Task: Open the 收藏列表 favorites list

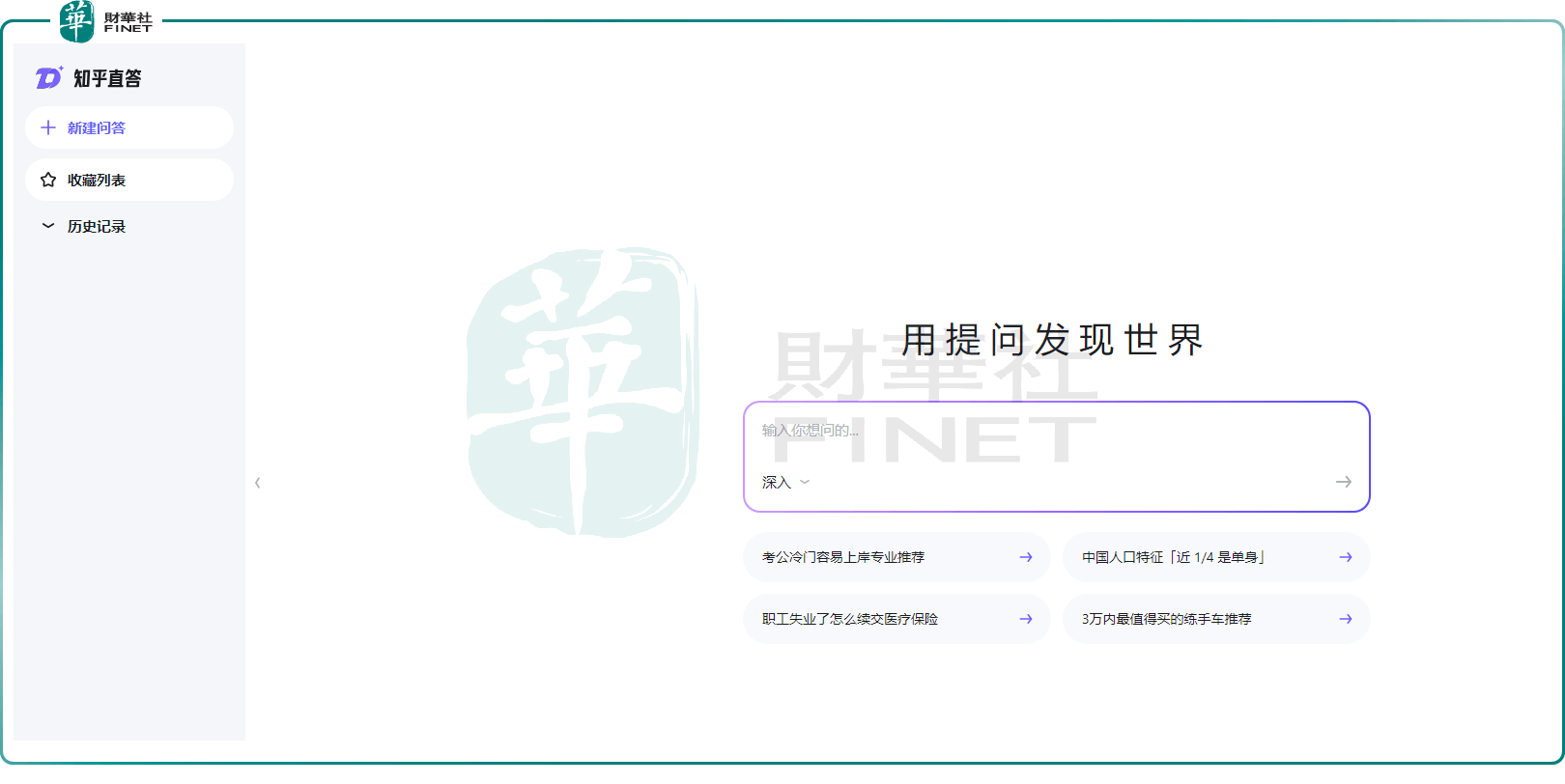Action: click(129, 180)
